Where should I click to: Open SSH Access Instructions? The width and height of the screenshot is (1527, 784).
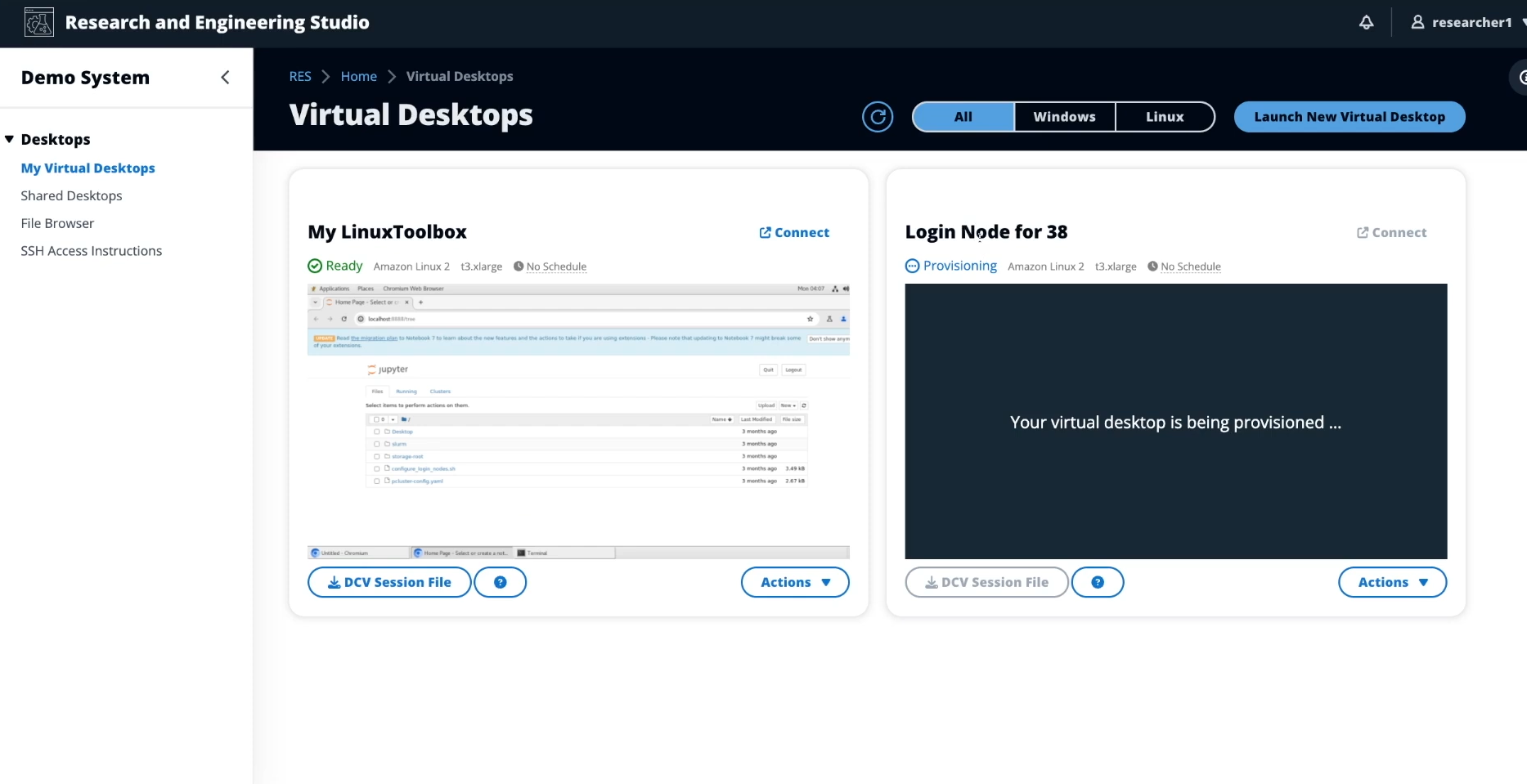(x=91, y=250)
